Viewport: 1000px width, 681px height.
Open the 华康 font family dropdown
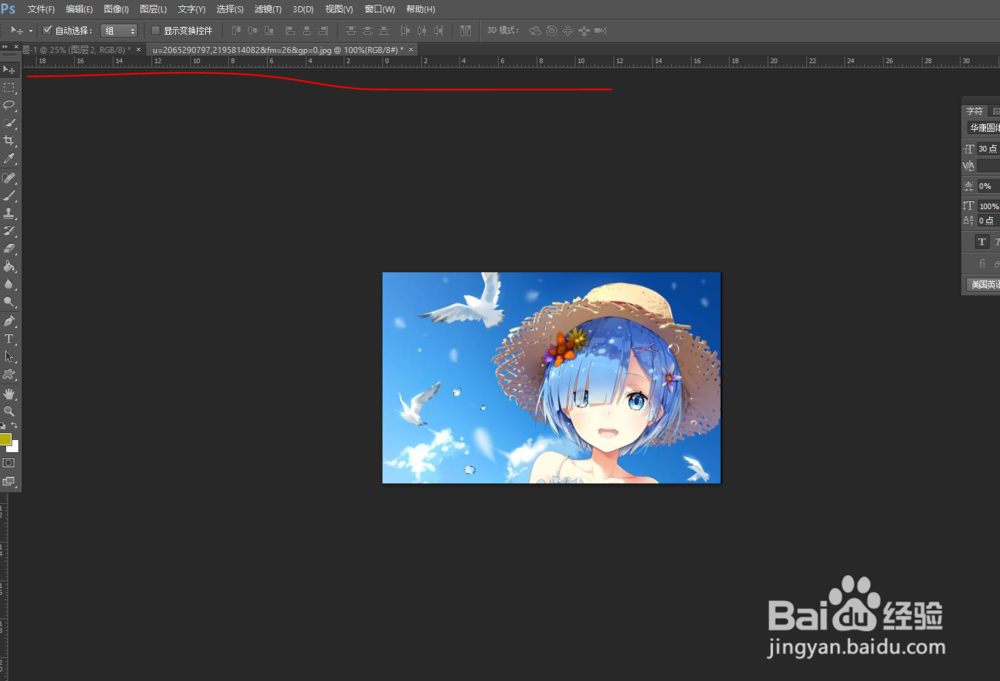(x=983, y=128)
